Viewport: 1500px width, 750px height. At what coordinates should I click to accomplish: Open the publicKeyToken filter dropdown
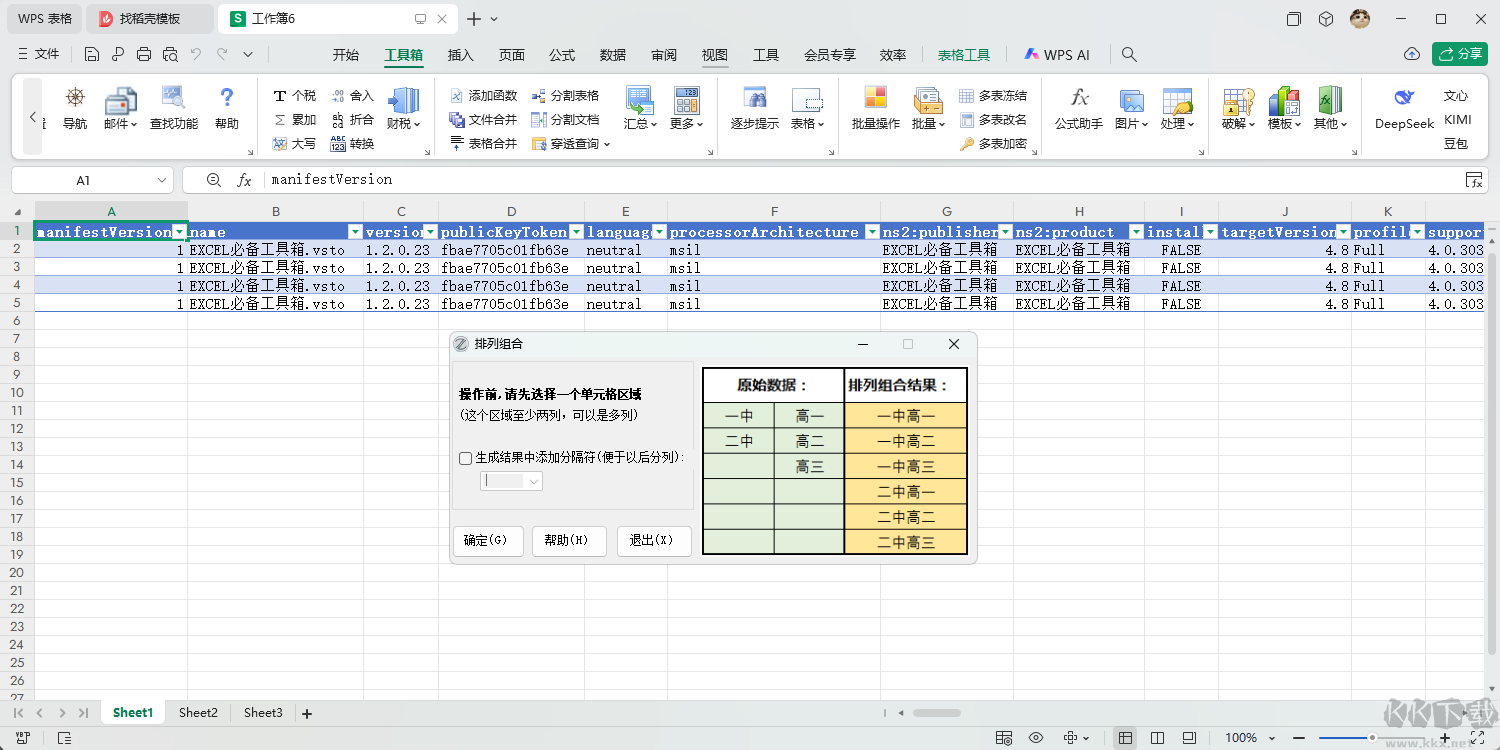[576, 232]
